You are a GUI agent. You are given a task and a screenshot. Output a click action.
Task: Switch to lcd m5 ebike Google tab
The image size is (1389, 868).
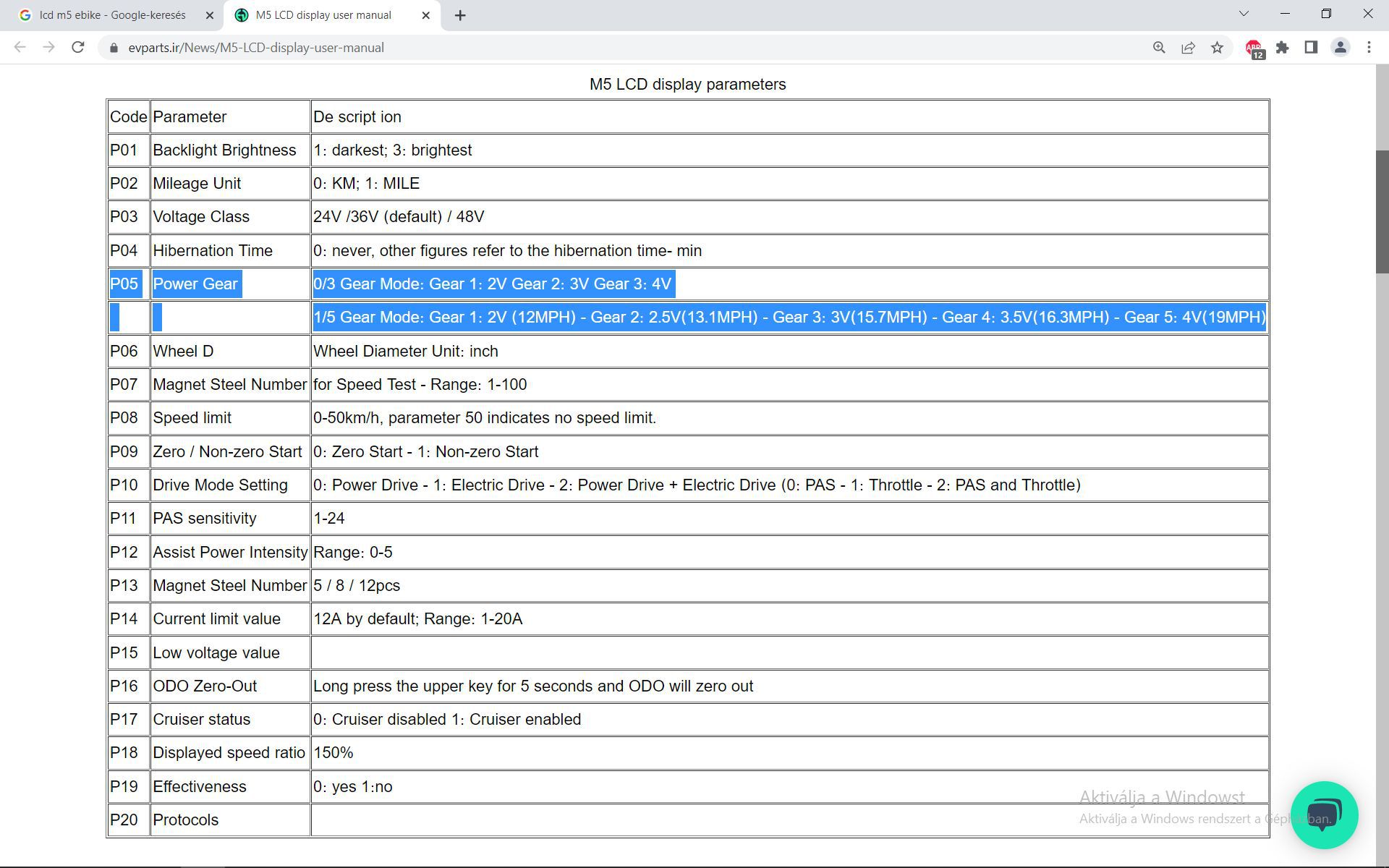112,15
